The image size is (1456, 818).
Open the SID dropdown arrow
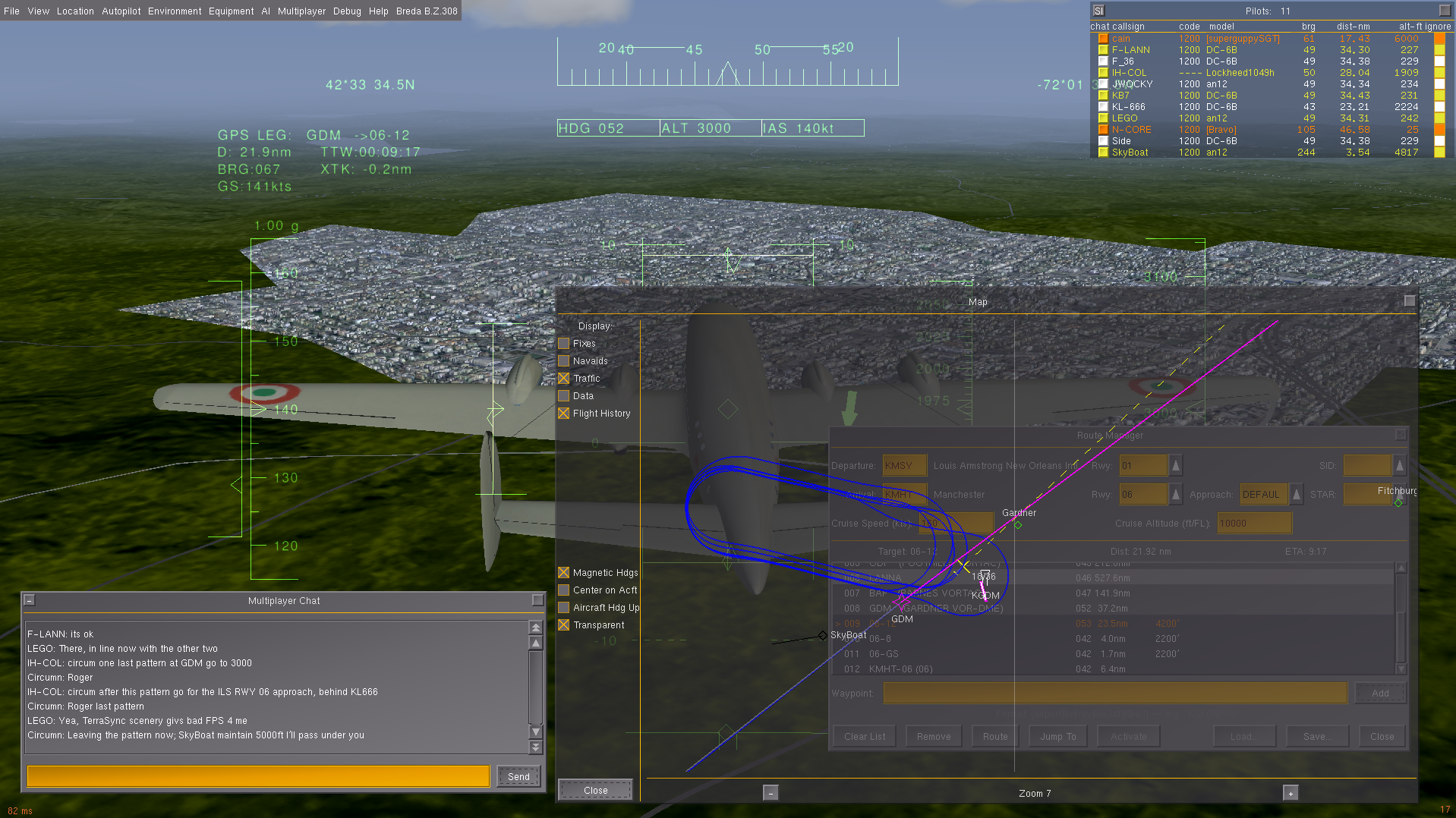[1400, 465]
